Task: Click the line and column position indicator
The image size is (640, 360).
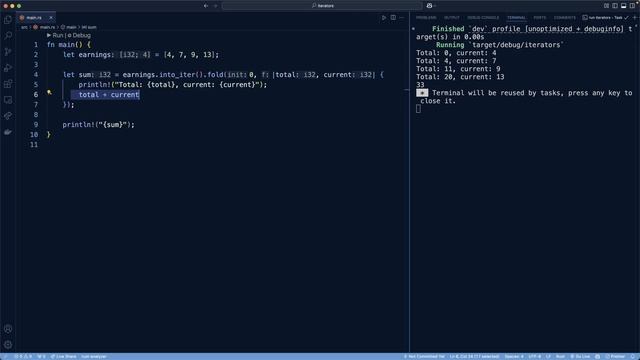Action: pos(474,356)
